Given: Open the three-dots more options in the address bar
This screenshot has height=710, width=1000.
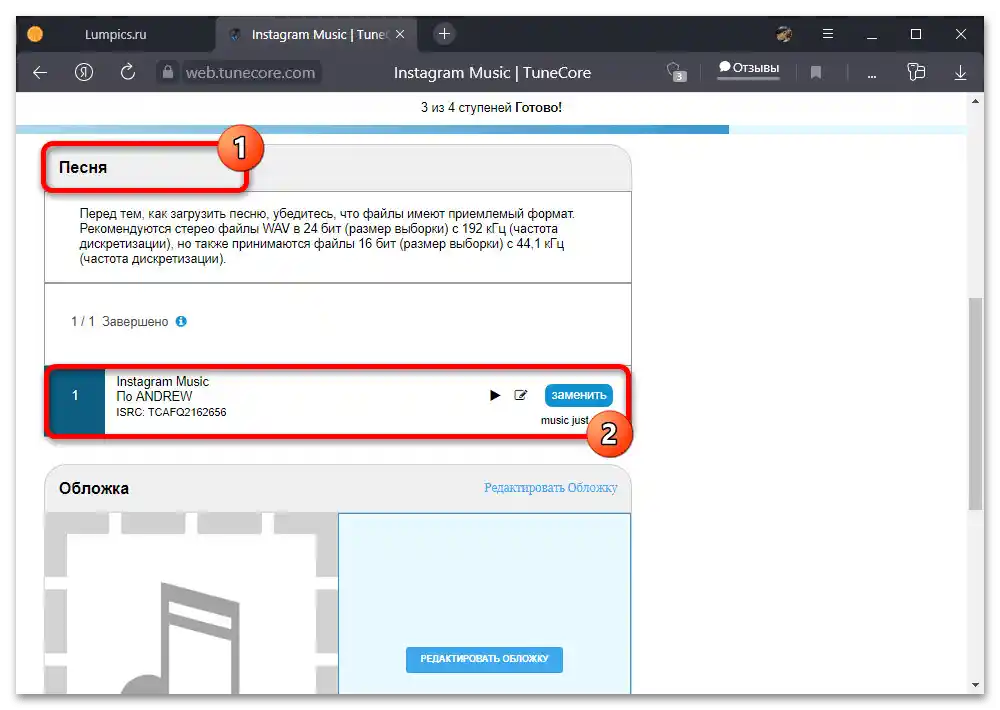Looking at the screenshot, I should (872, 75).
